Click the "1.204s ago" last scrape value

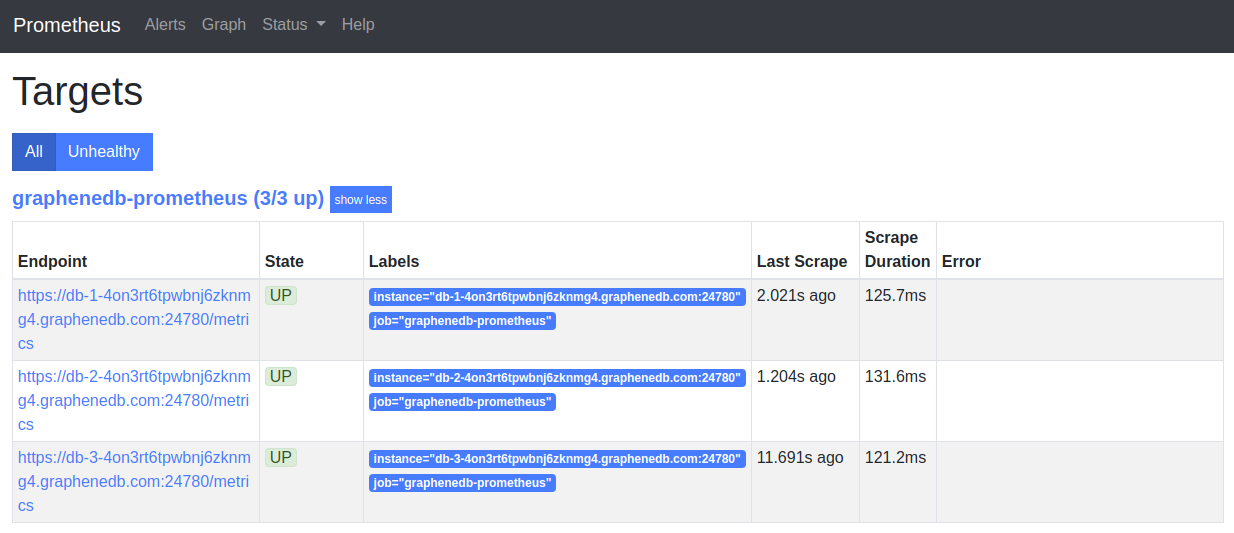point(796,376)
